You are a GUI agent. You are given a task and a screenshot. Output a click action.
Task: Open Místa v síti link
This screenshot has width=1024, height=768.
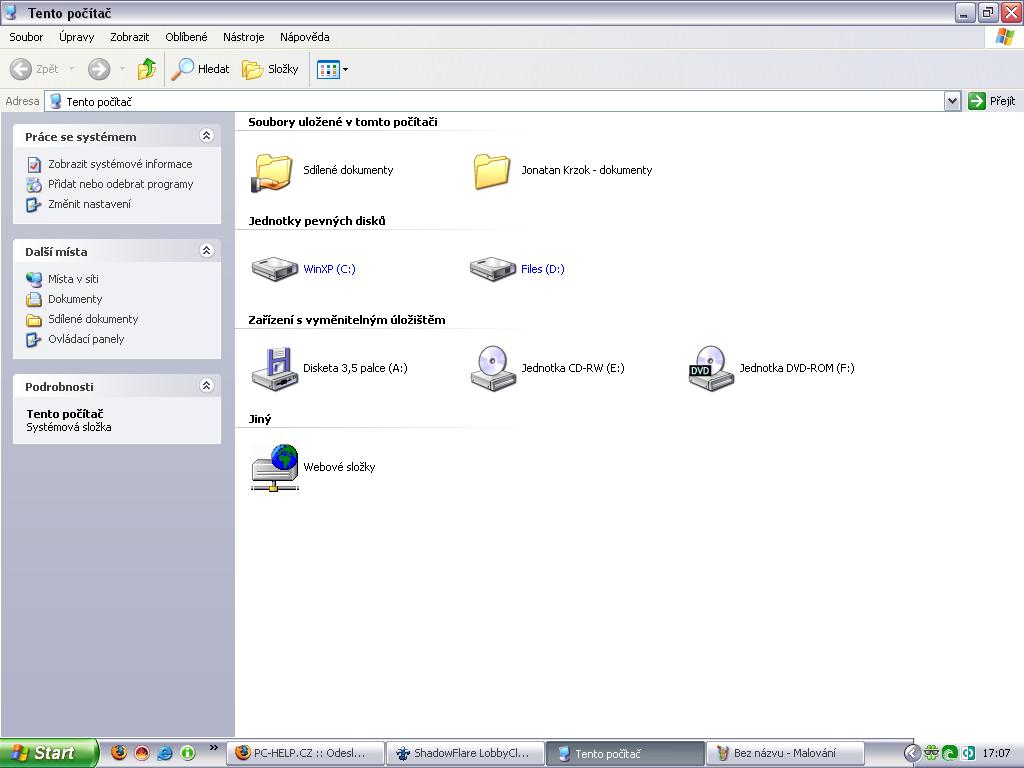[x=73, y=279]
